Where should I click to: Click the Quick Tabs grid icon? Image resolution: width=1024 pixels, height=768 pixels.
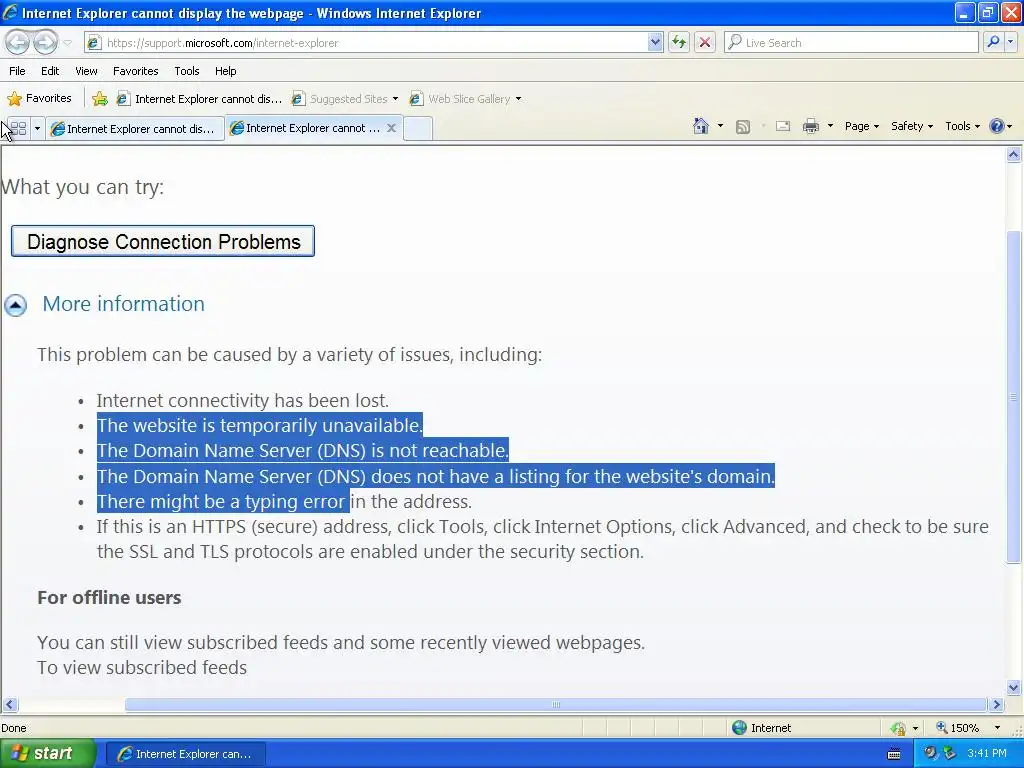pos(18,129)
